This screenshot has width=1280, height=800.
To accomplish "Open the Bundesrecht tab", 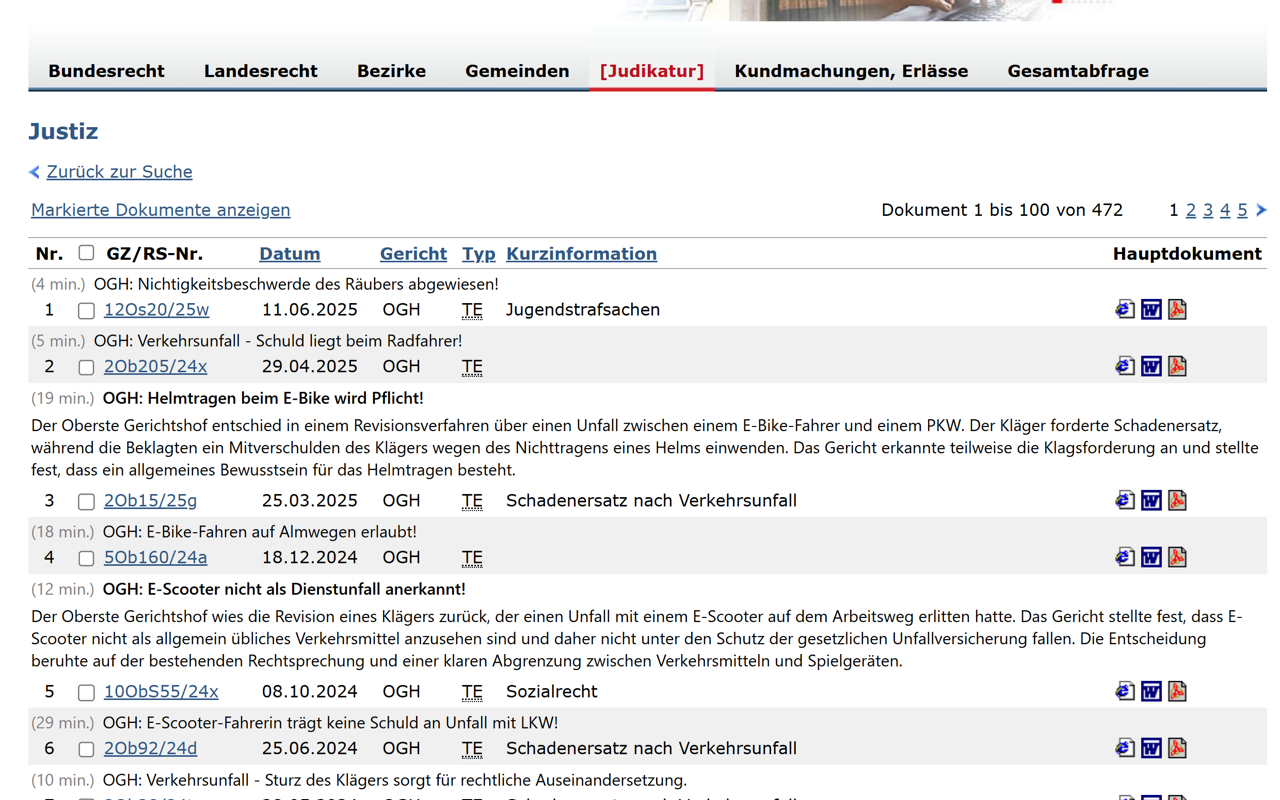I will [106, 71].
